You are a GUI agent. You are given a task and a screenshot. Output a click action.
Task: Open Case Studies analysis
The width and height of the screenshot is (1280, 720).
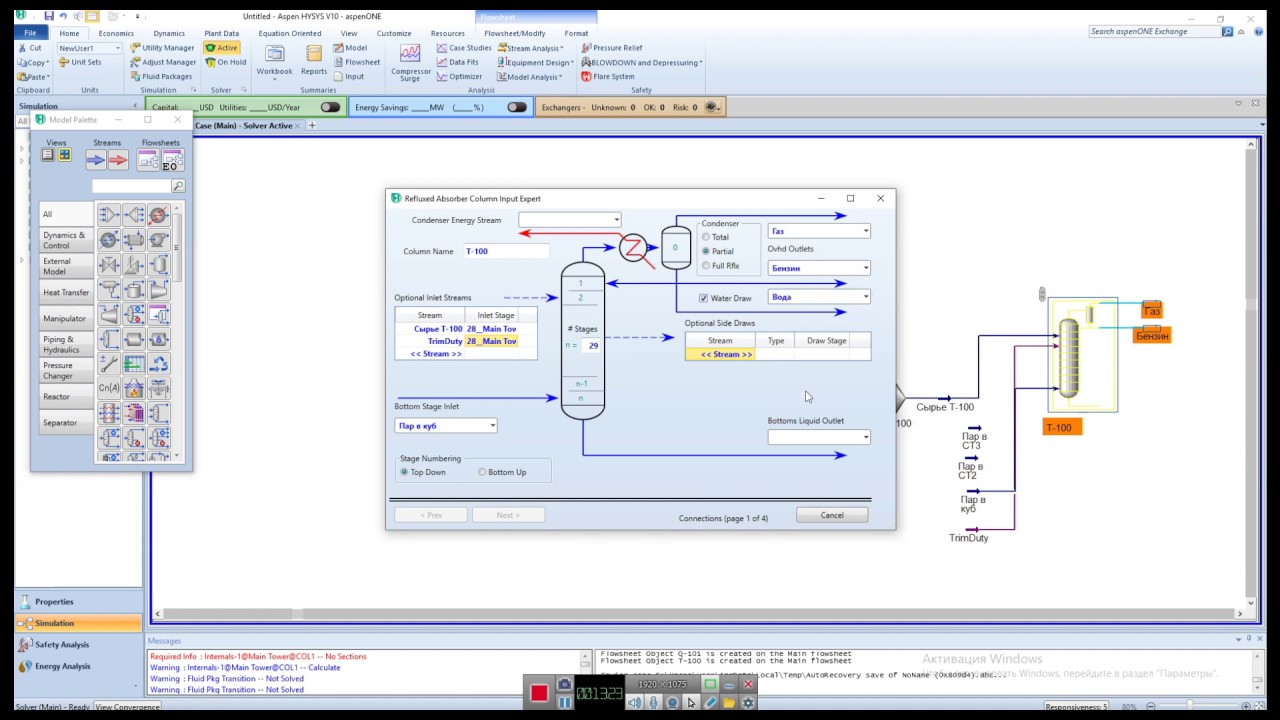pyautogui.click(x=464, y=48)
